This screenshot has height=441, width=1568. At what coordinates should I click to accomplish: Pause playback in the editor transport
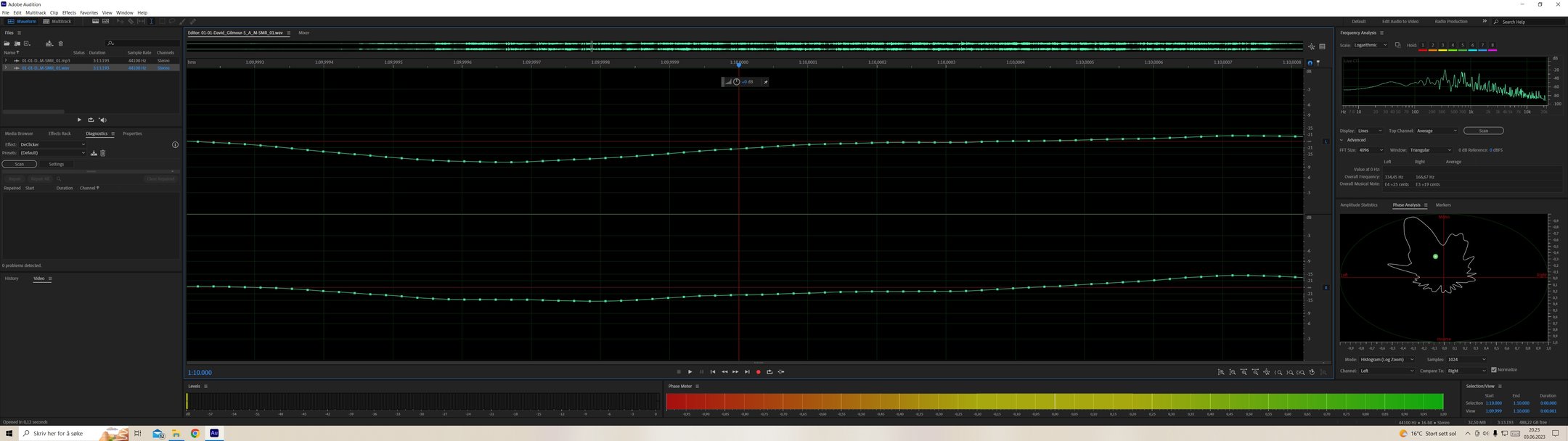coord(701,372)
